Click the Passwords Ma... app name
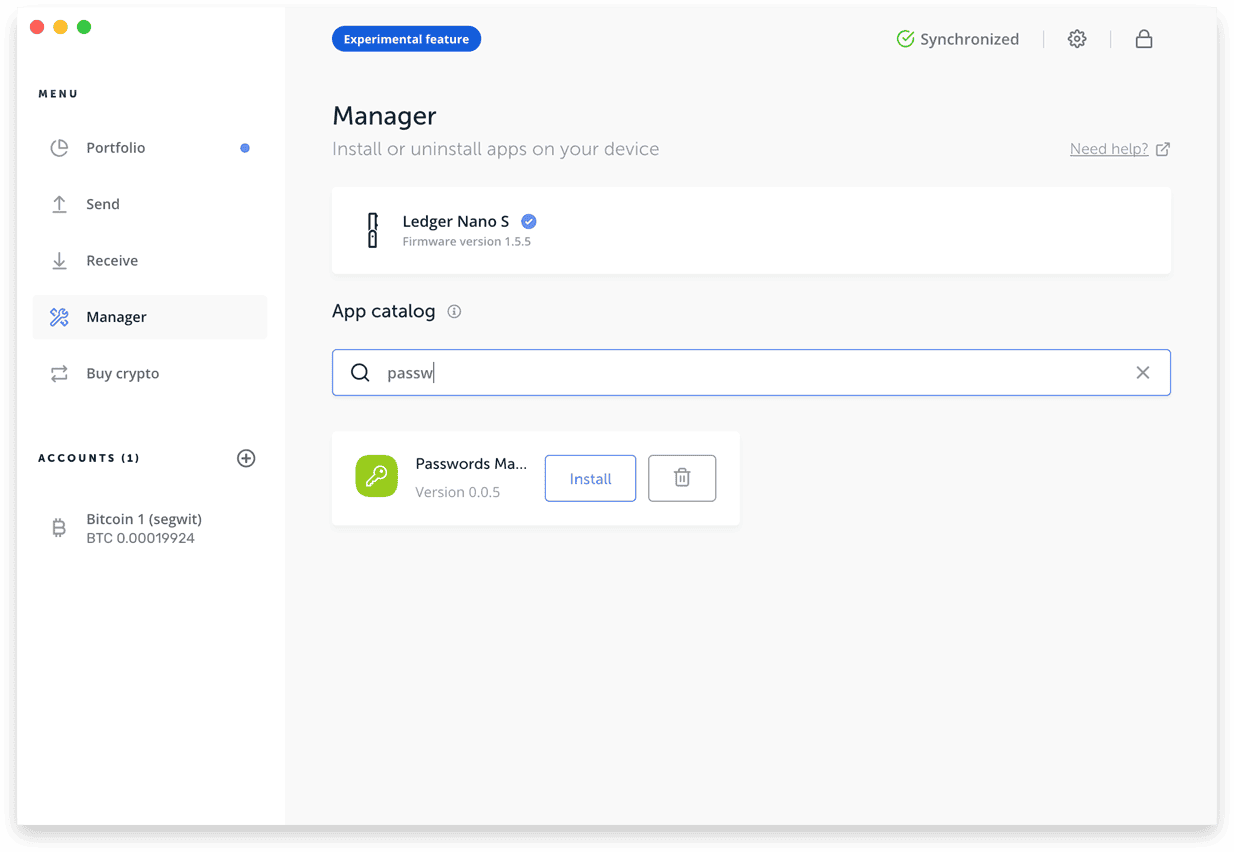Viewport: 1234px width, 852px height. pos(471,464)
